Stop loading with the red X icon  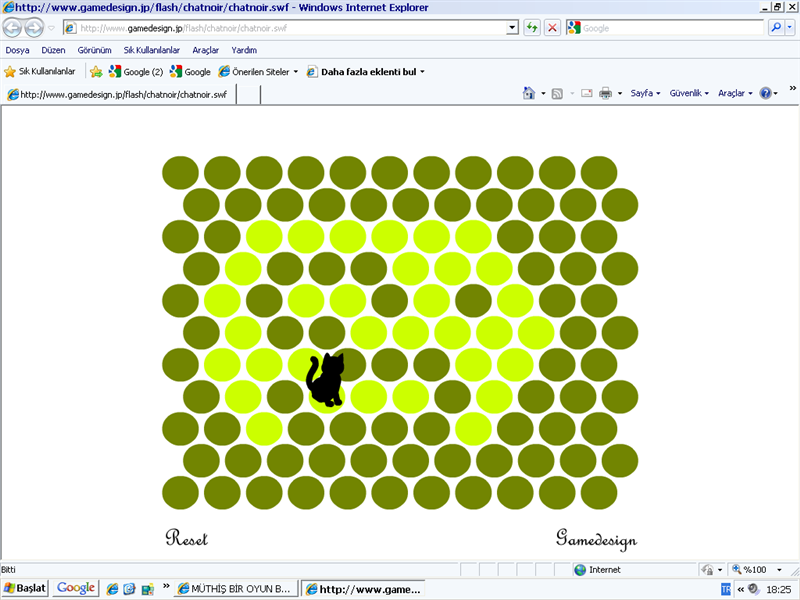552,28
